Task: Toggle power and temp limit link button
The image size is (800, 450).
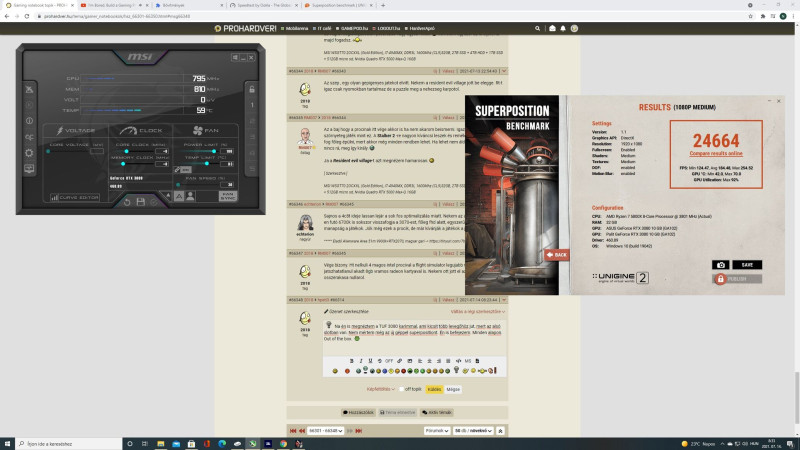Action: (x=183, y=169)
